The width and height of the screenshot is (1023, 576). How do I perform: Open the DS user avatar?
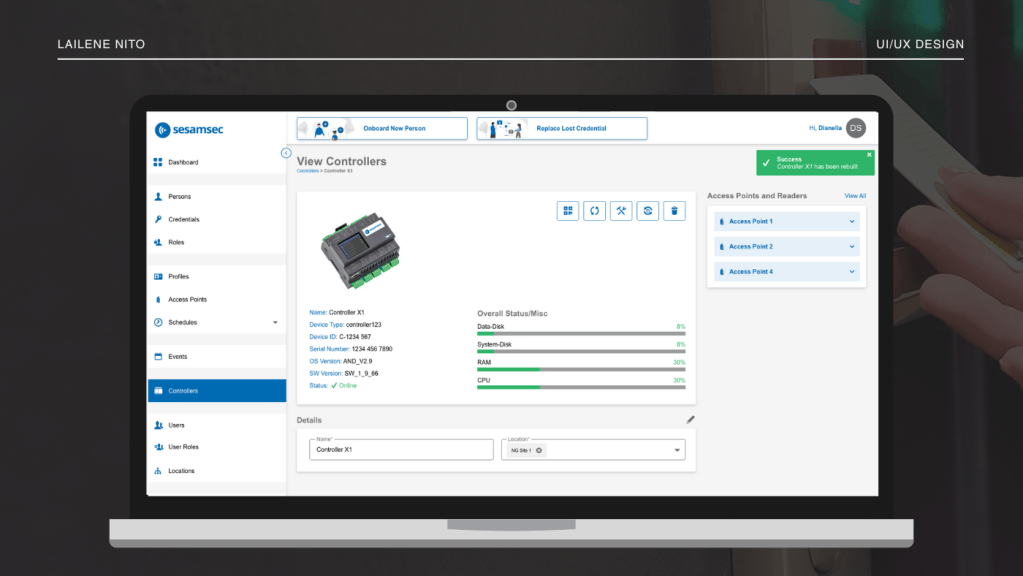pos(855,128)
